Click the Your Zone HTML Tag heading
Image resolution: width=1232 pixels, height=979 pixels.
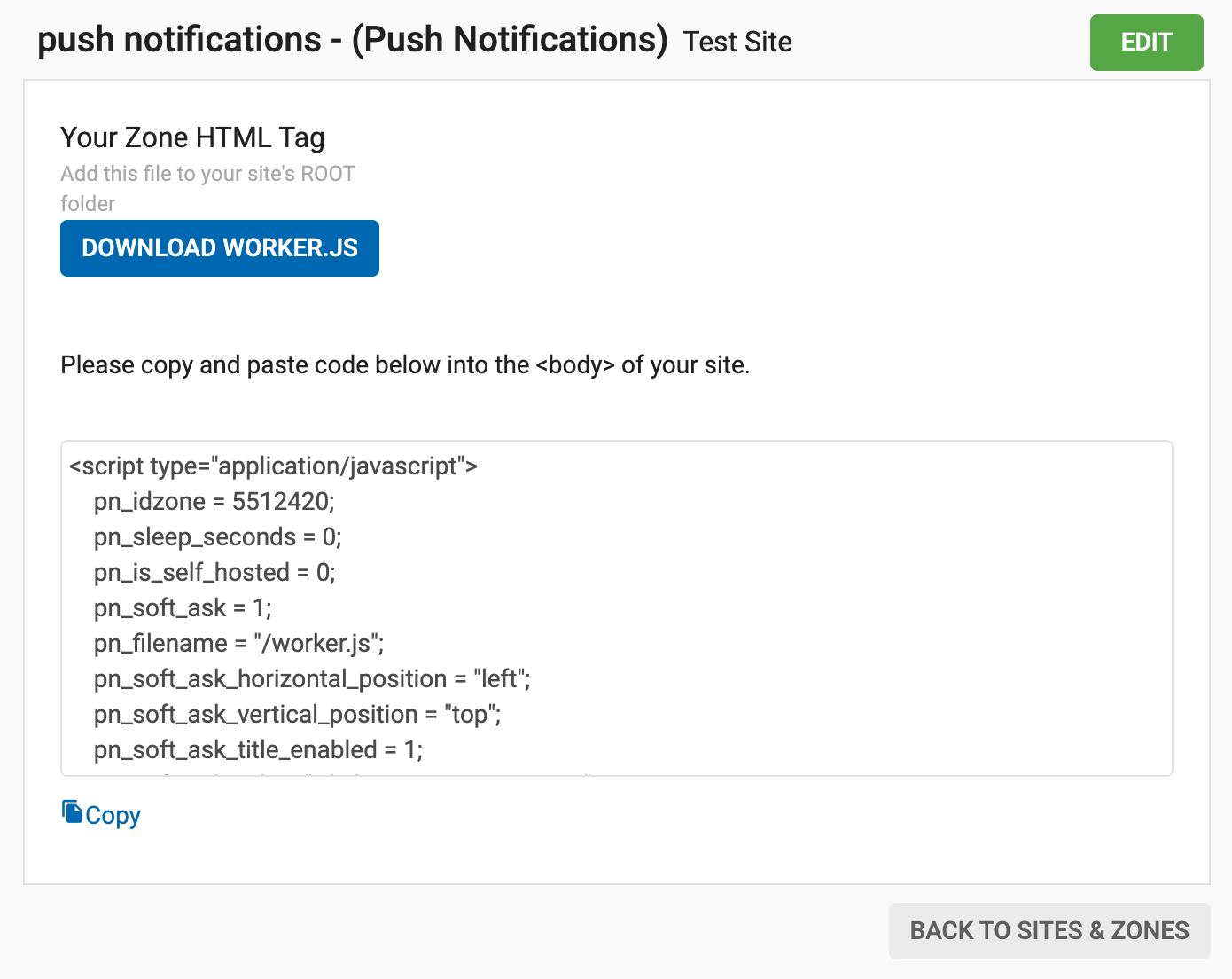pyautogui.click(x=192, y=137)
